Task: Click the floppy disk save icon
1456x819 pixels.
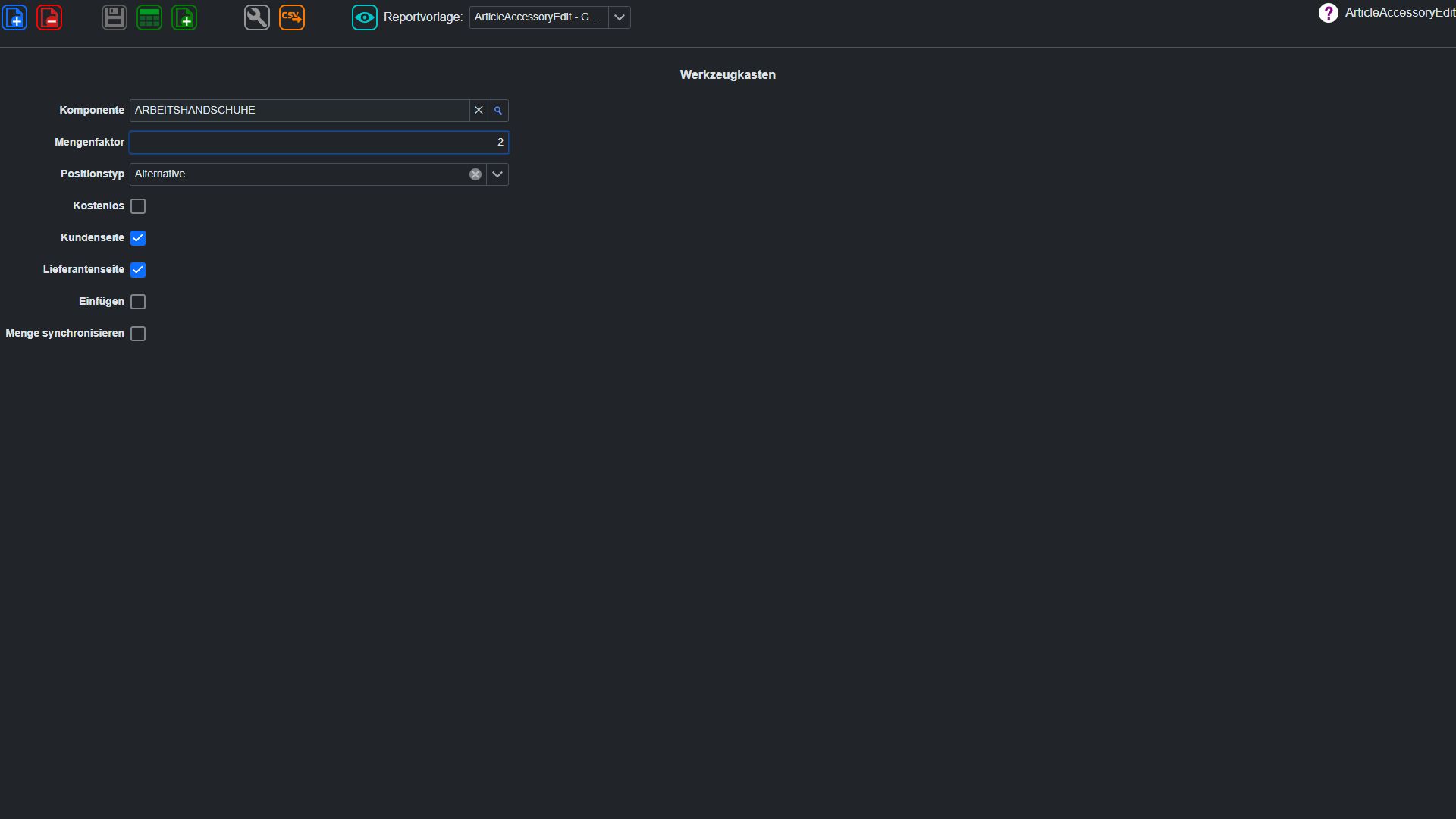Action: [115, 17]
